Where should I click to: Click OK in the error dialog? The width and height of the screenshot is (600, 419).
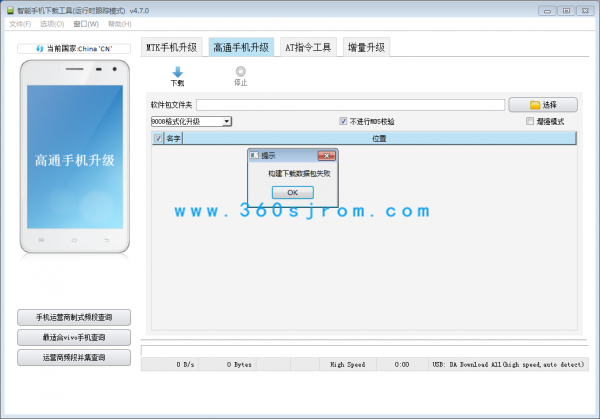[x=293, y=192]
